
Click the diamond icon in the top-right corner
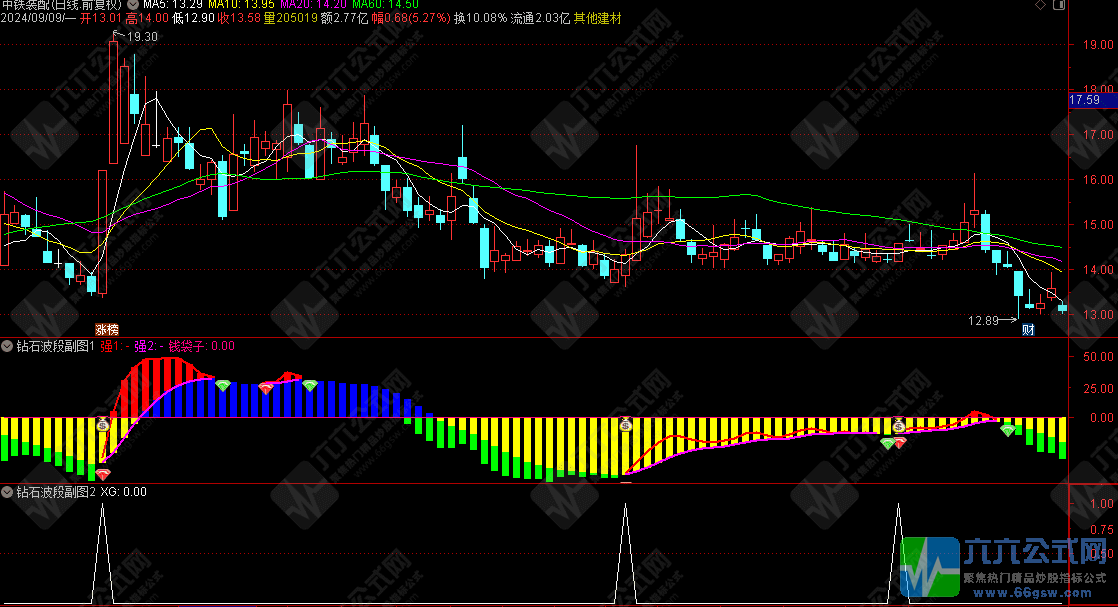[x=1042, y=6]
